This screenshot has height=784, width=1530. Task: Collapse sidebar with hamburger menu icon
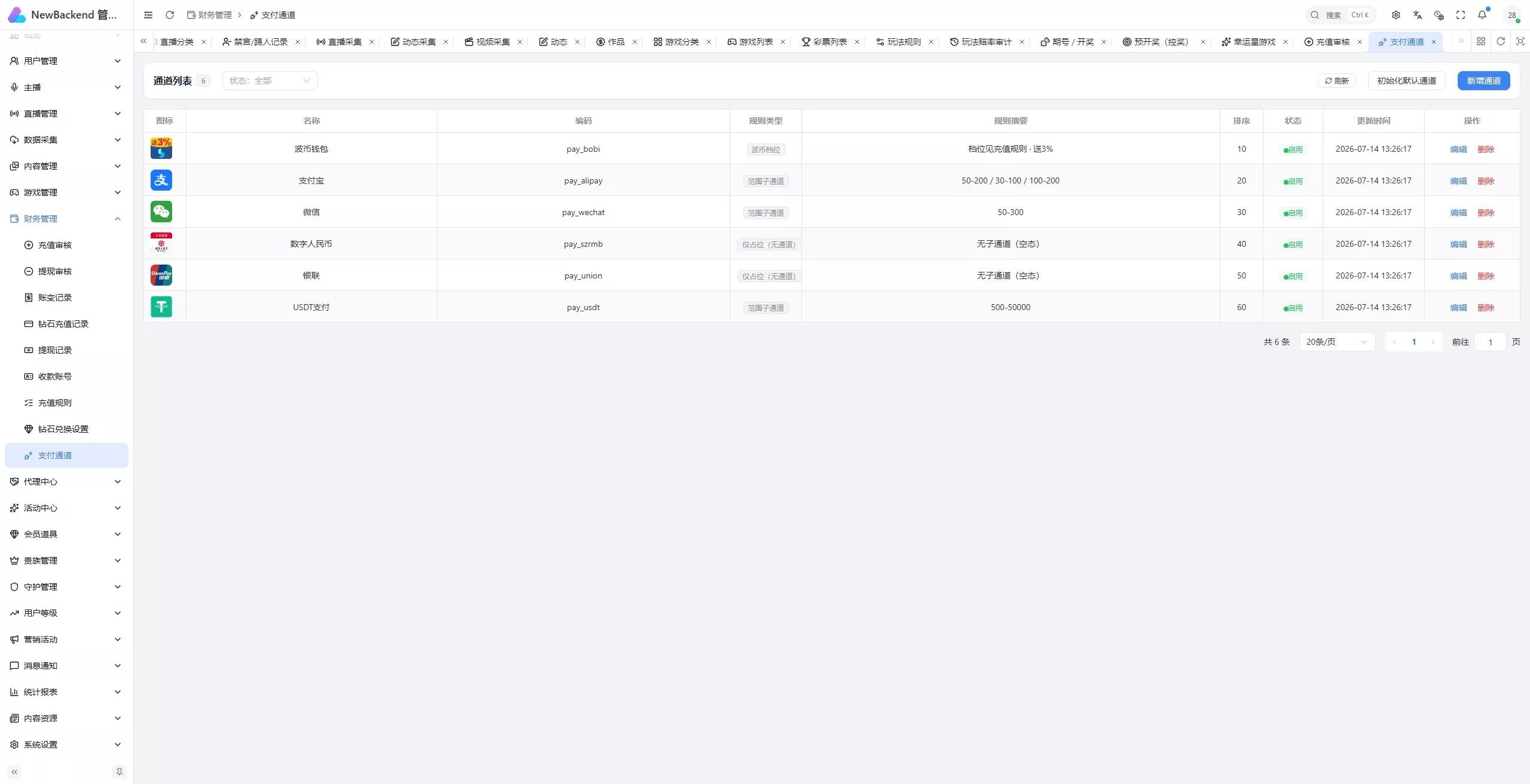[148, 15]
